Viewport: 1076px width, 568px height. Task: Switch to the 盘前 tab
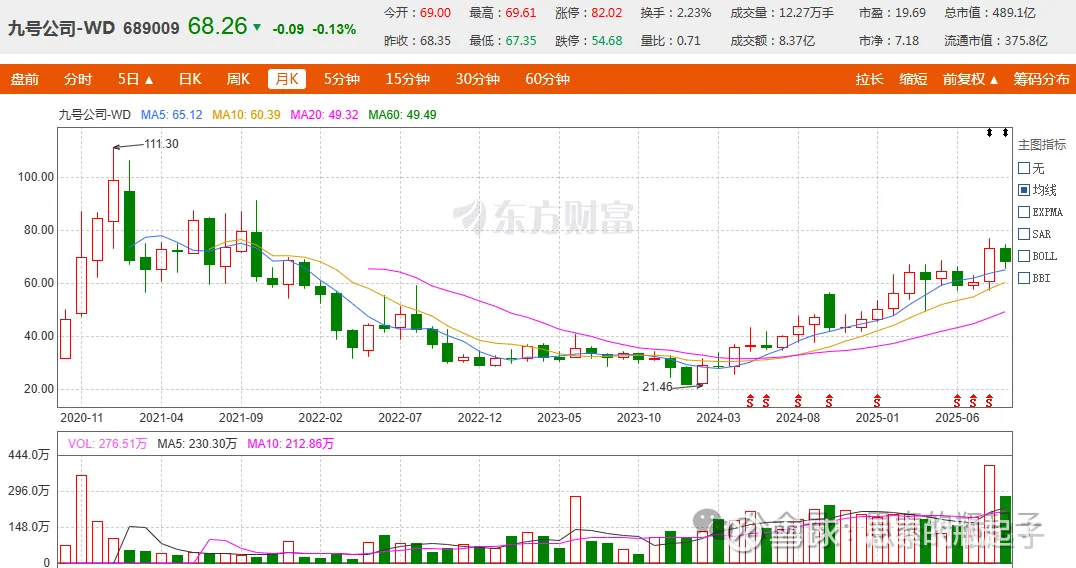click(x=25, y=79)
